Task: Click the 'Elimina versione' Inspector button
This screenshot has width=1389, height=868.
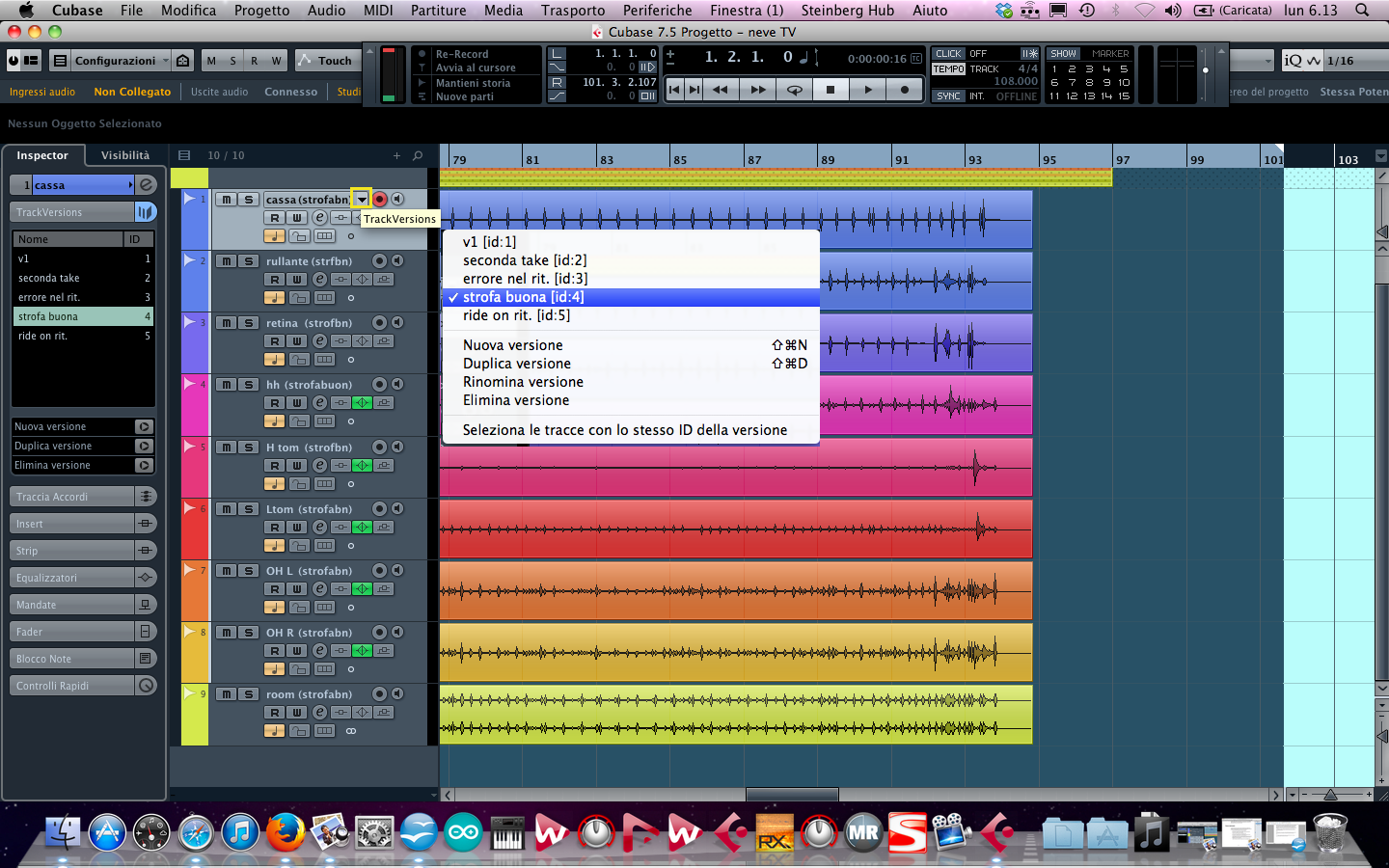Action: pyautogui.click(x=83, y=465)
